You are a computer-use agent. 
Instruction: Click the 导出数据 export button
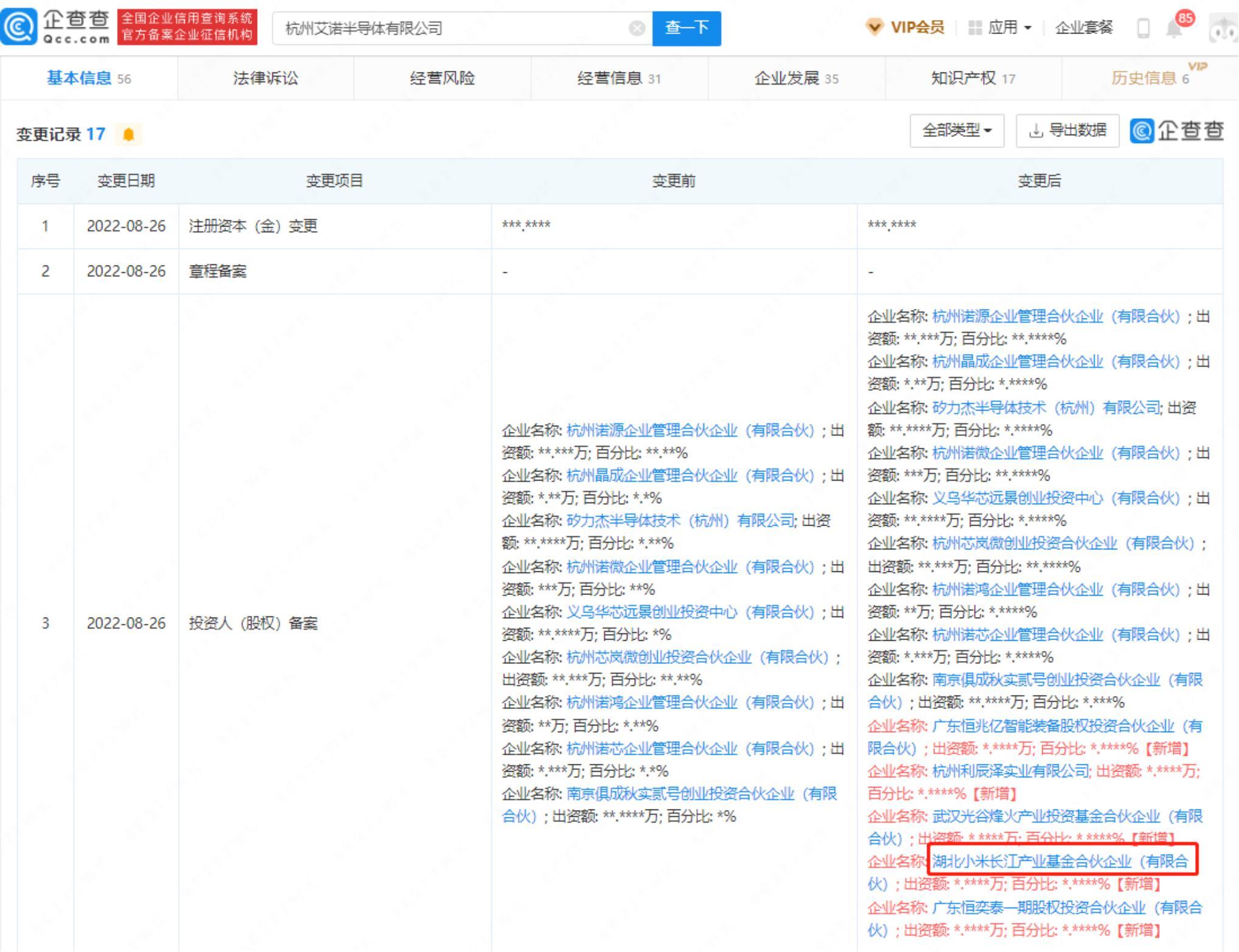[x=1067, y=130]
